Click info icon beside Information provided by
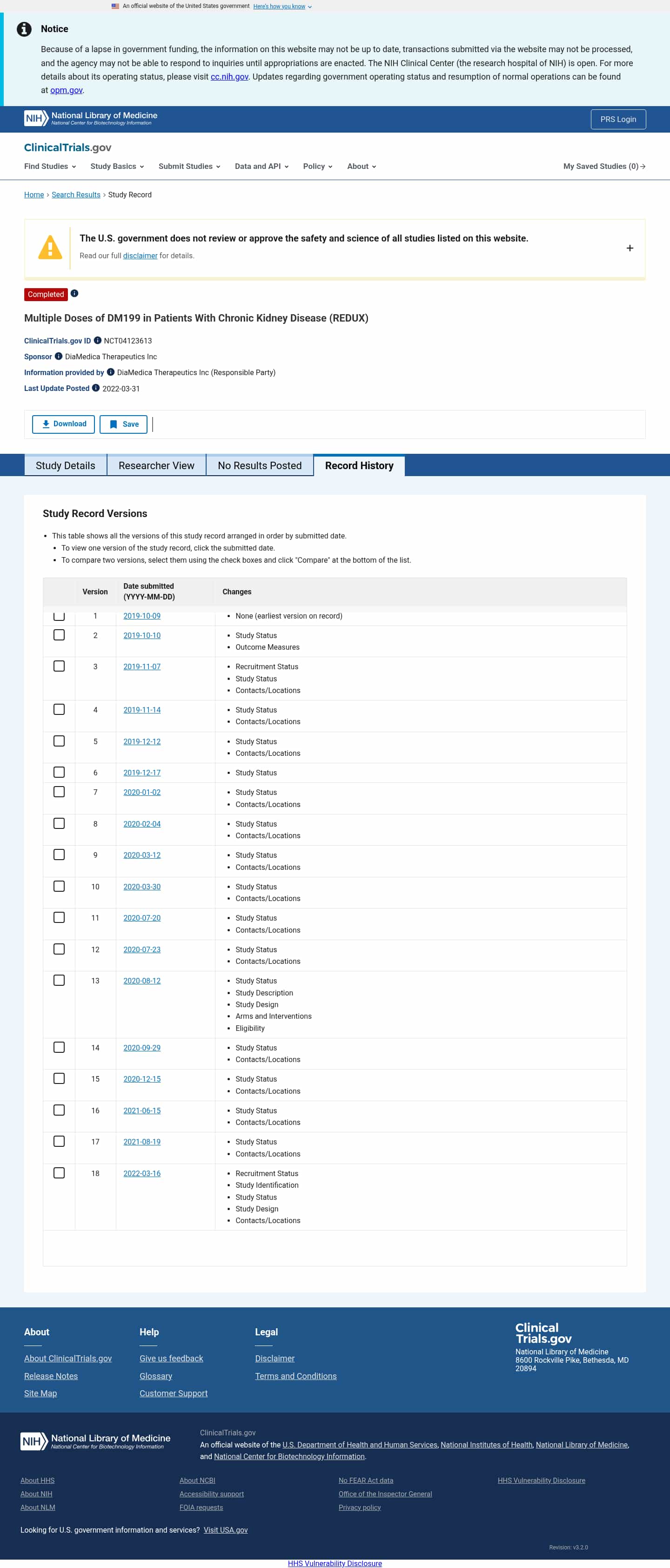 [x=110, y=372]
